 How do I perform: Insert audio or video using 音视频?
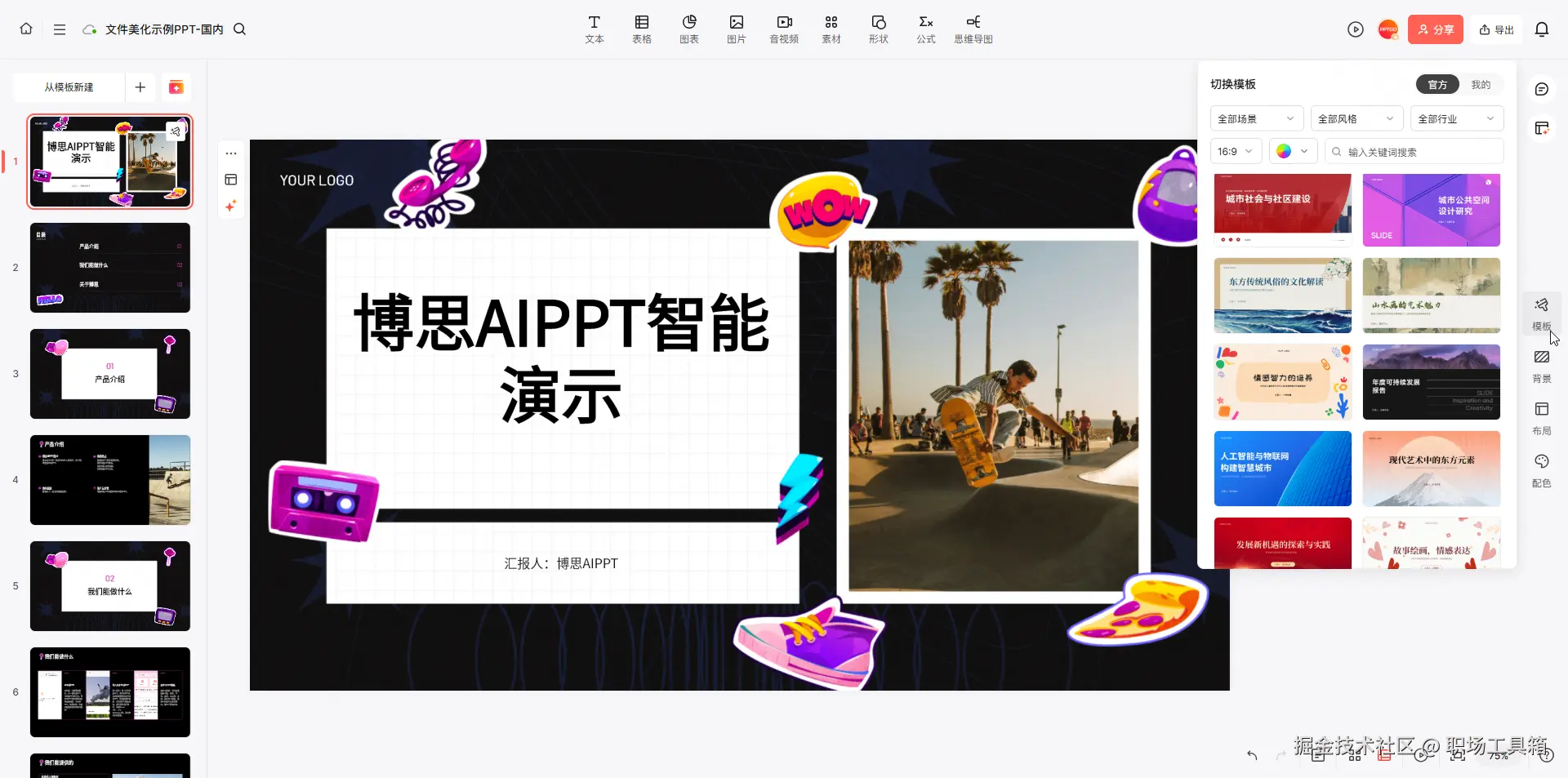click(784, 29)
